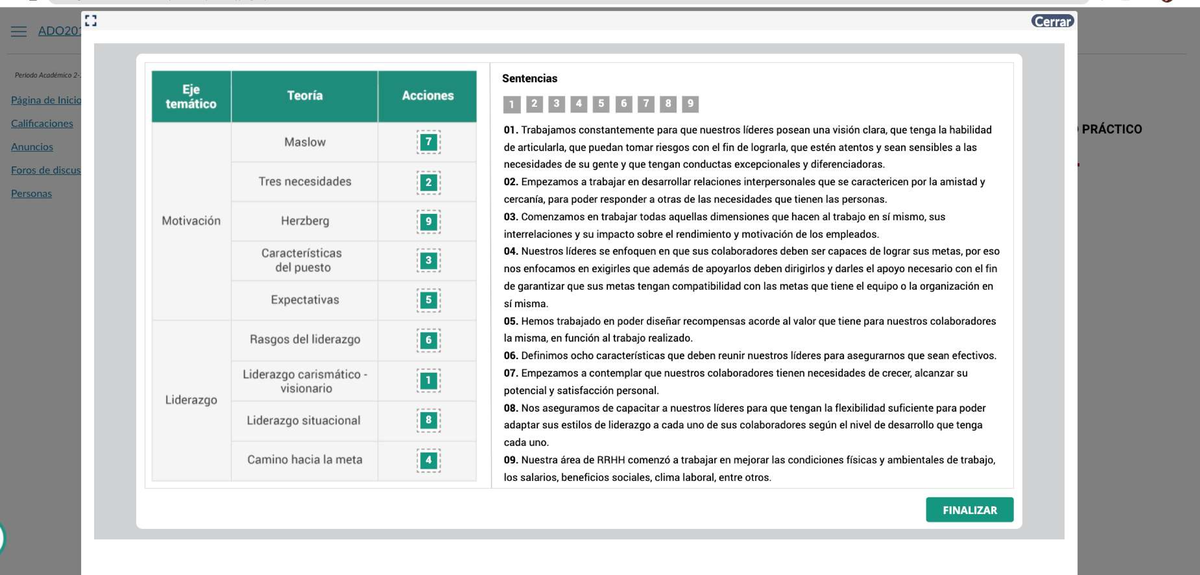This screenshot has height=575, width=1200.
Task: Open Calificaciones link
Action: (x=41, y=123)
